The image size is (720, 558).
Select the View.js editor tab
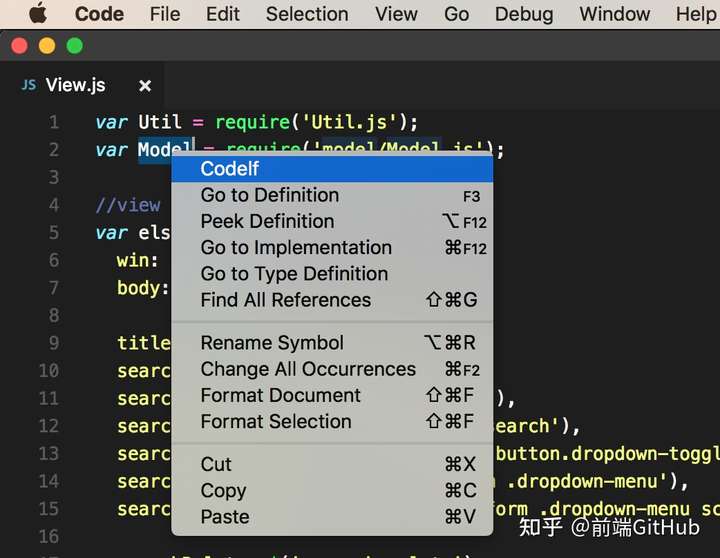coord(83,85)
